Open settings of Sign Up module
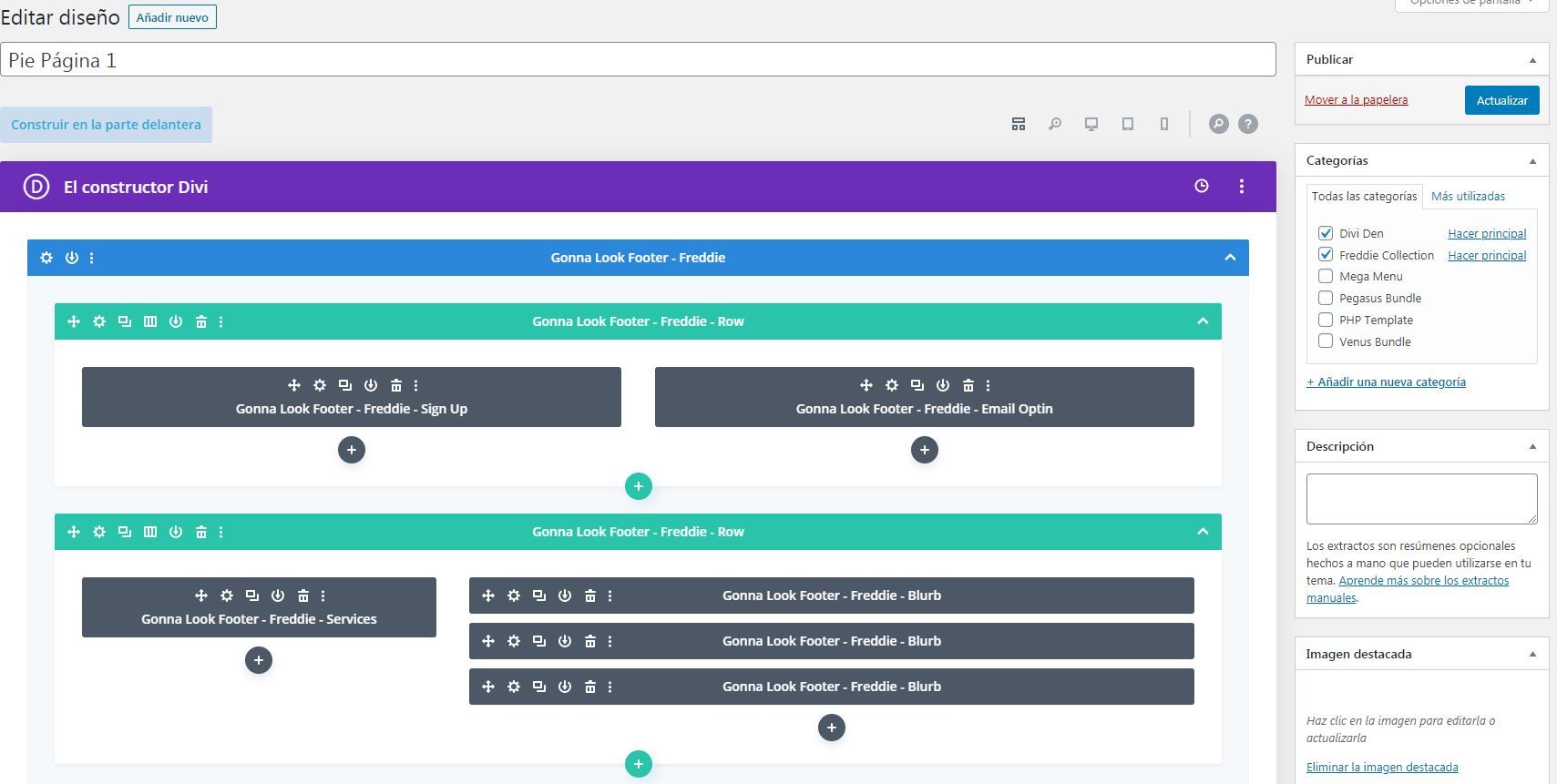 click(x=320, y=385)
